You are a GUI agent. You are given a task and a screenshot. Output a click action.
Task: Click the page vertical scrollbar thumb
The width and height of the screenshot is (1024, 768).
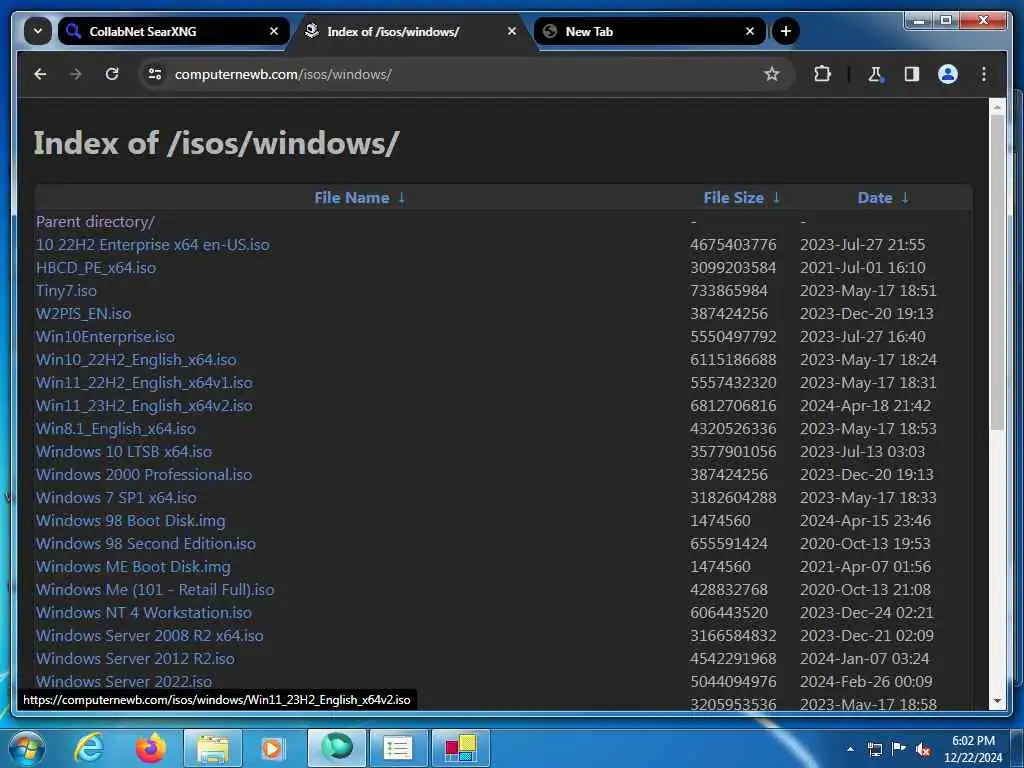(x=997, y=274)
